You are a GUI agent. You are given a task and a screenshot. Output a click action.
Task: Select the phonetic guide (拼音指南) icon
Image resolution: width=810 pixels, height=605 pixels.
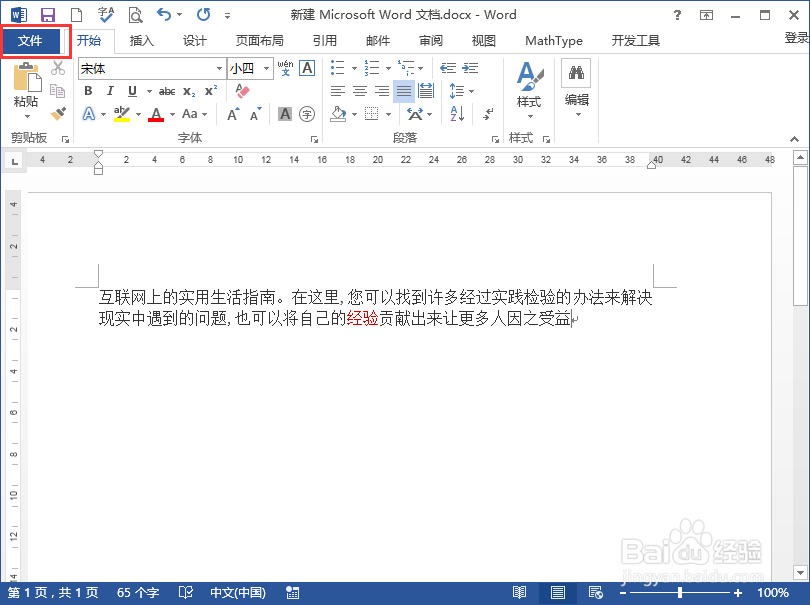[x=284, y=68]
